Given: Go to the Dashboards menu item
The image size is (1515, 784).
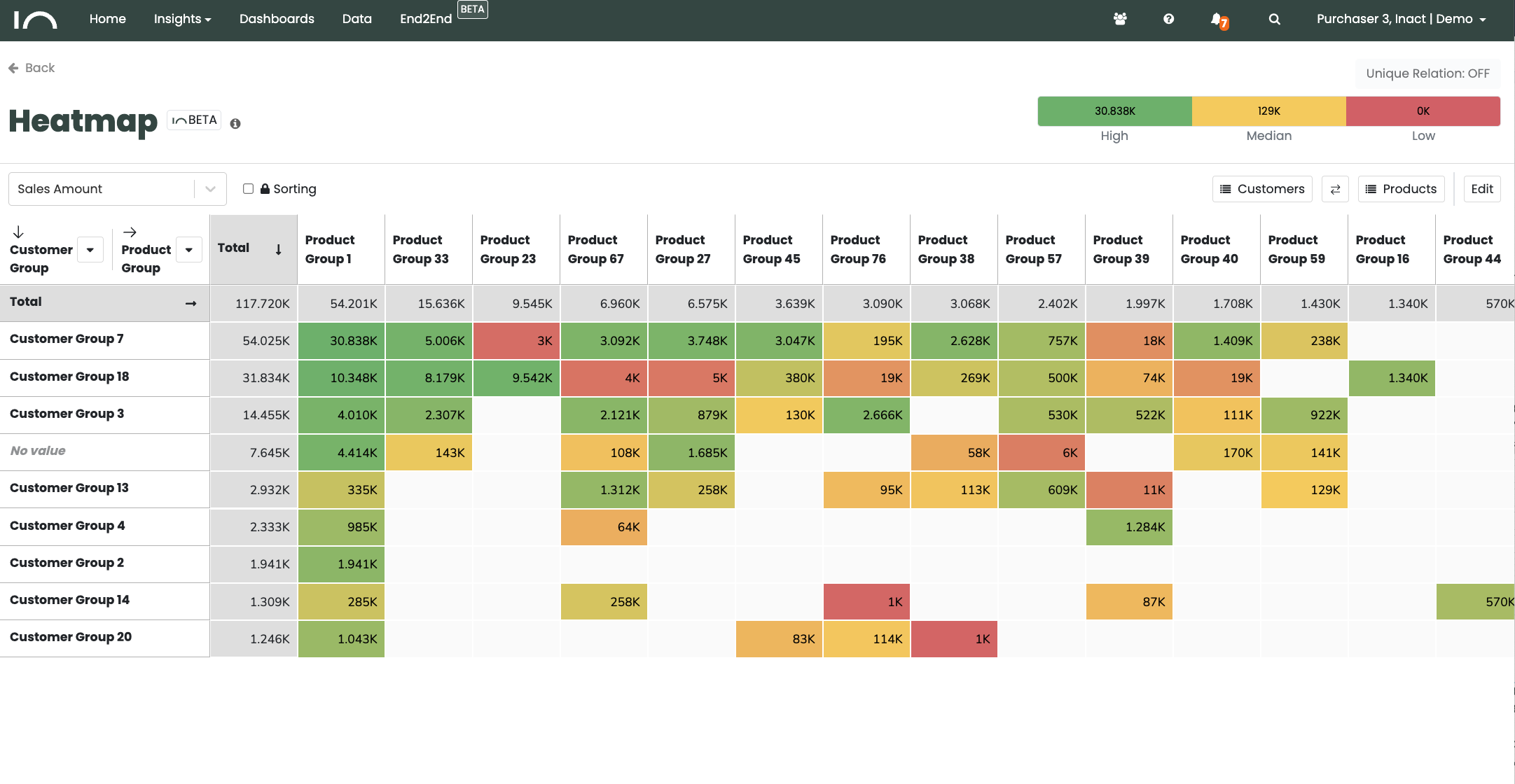Looking at the screenshot, I should 277,19.
